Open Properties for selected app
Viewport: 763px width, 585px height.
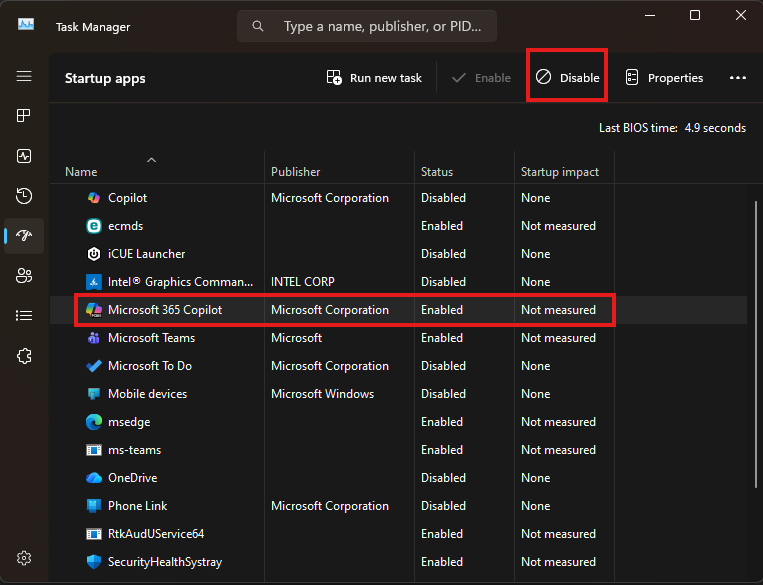click(664, 78)
